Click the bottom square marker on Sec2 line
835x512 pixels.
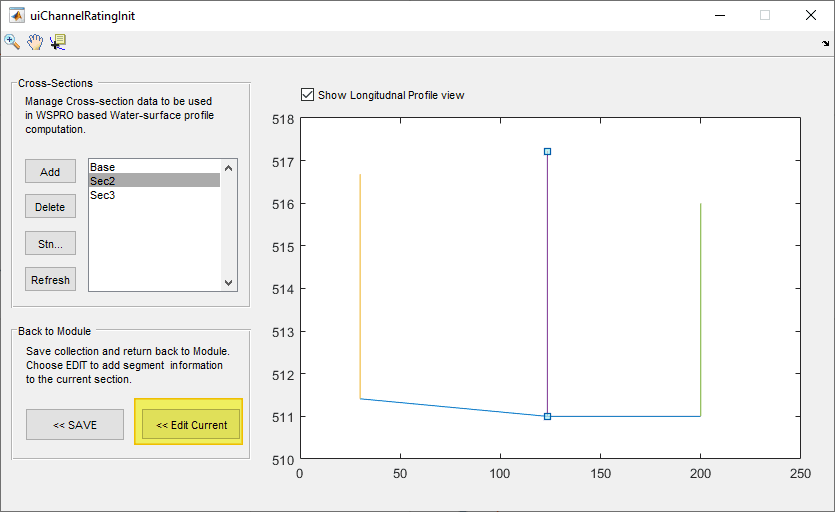547,416
